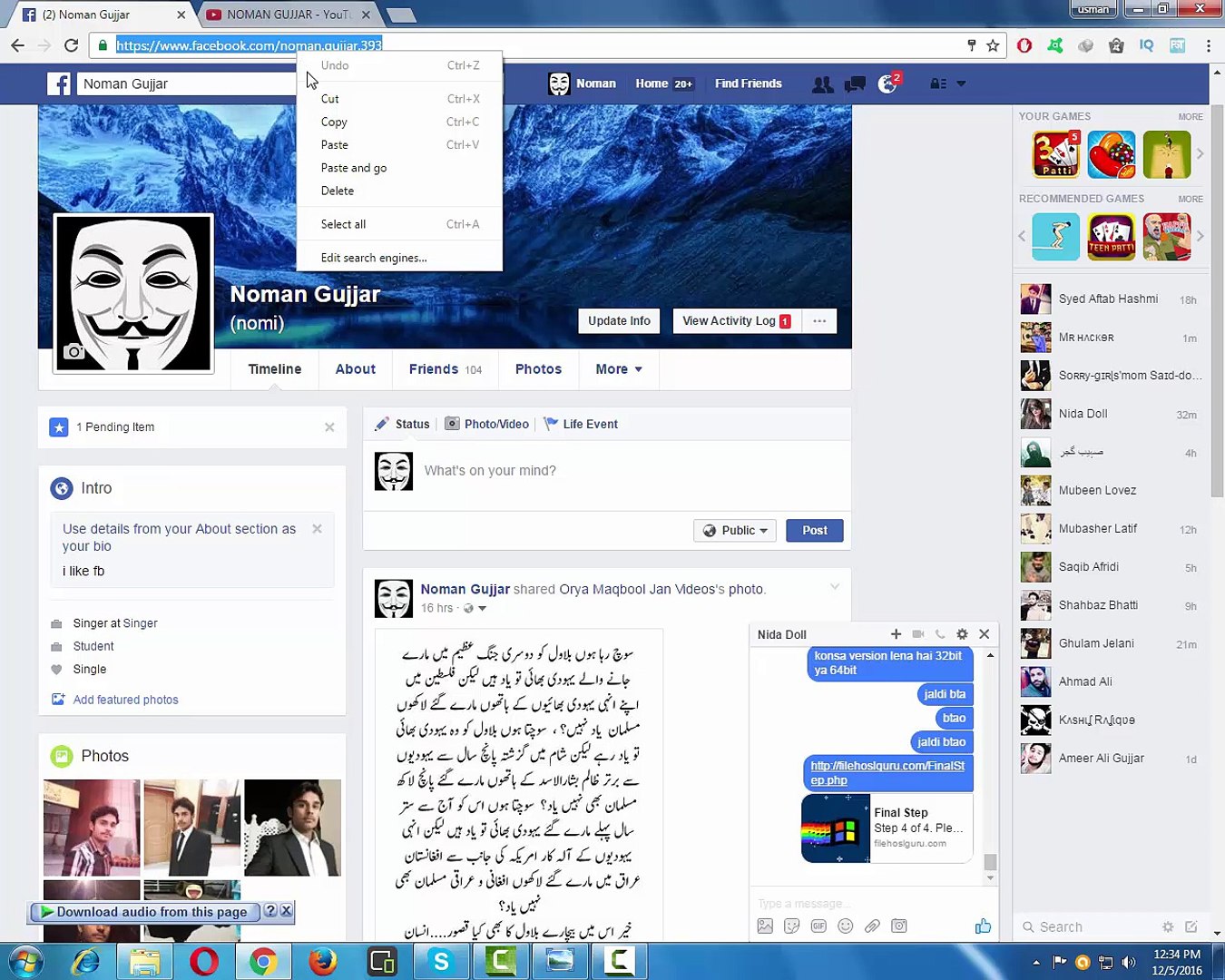
Task: Add people to Nida Doll chat plus icon
Action: (x=896, y=634)
